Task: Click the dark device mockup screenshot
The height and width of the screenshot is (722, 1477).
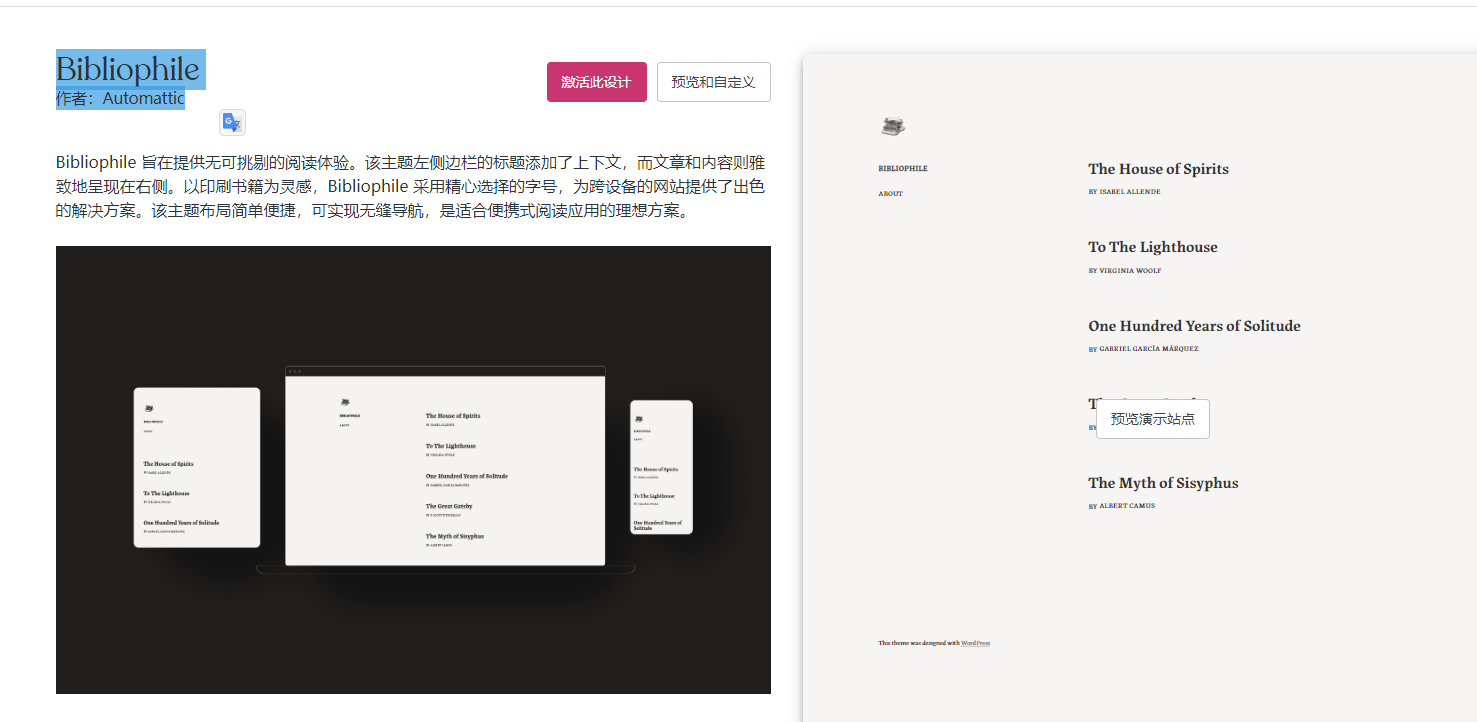Action: [413, 470]
